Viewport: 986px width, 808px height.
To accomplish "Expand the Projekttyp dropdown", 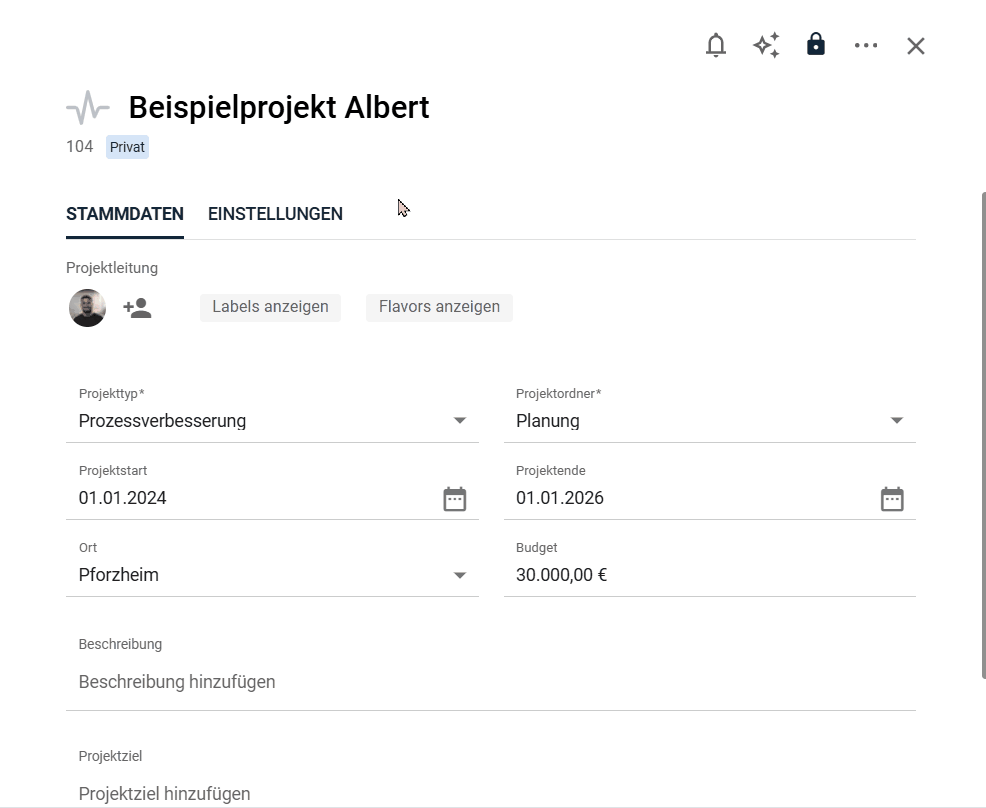I will click(x=460, y=421).
